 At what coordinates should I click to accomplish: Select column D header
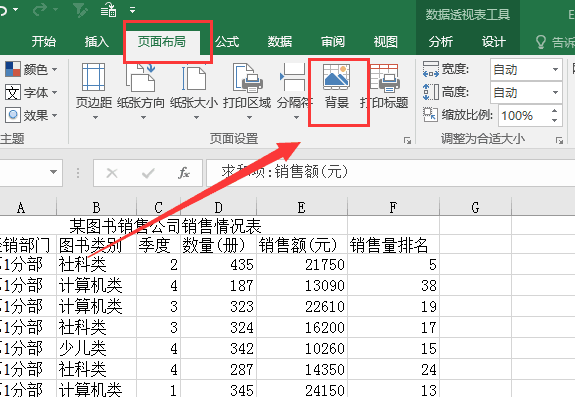(x=219, y=208)
